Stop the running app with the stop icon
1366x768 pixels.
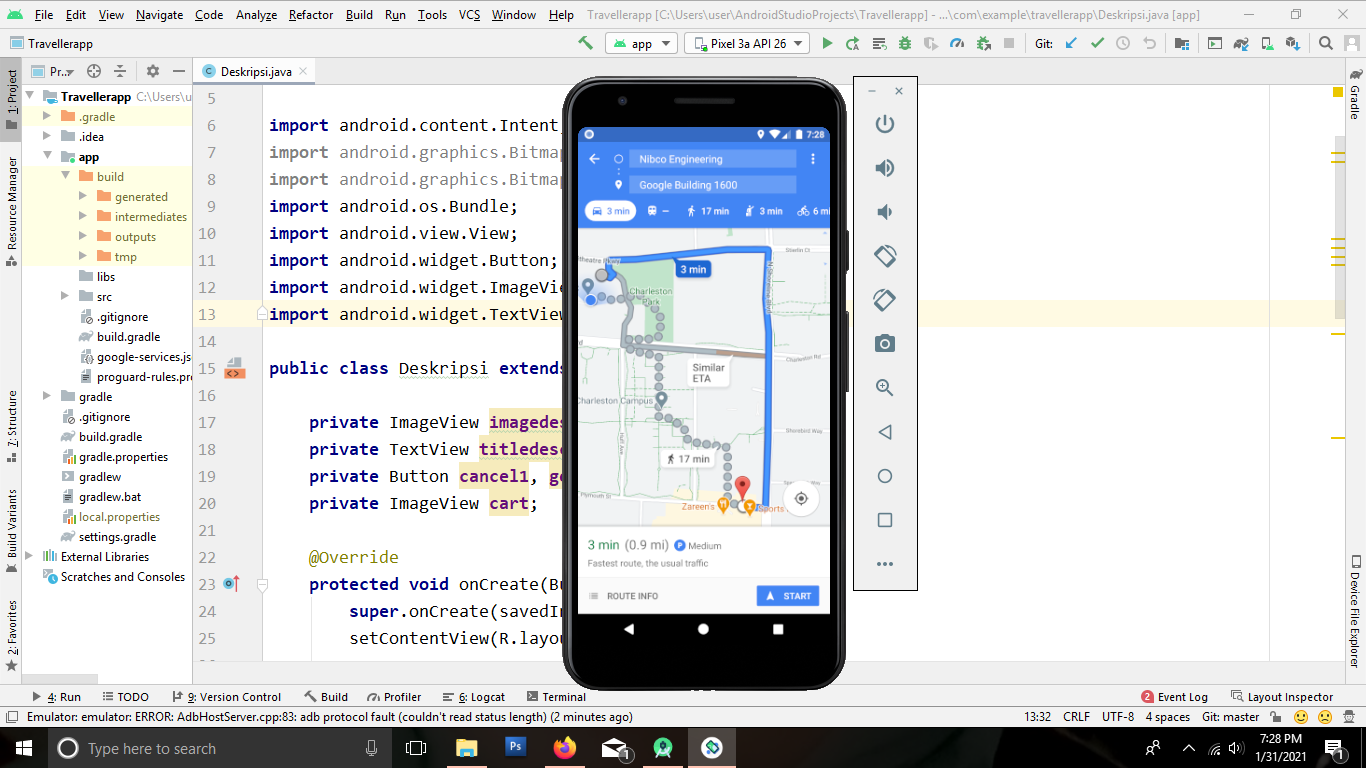pyautogui.click(x=1009, y=43)
